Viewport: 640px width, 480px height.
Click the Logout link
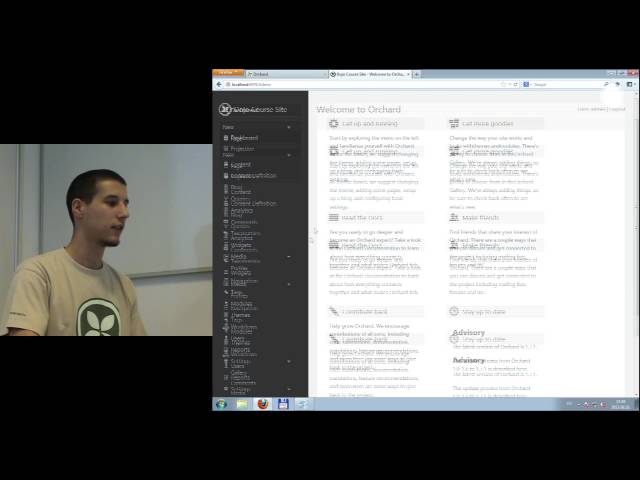point(618,109)
